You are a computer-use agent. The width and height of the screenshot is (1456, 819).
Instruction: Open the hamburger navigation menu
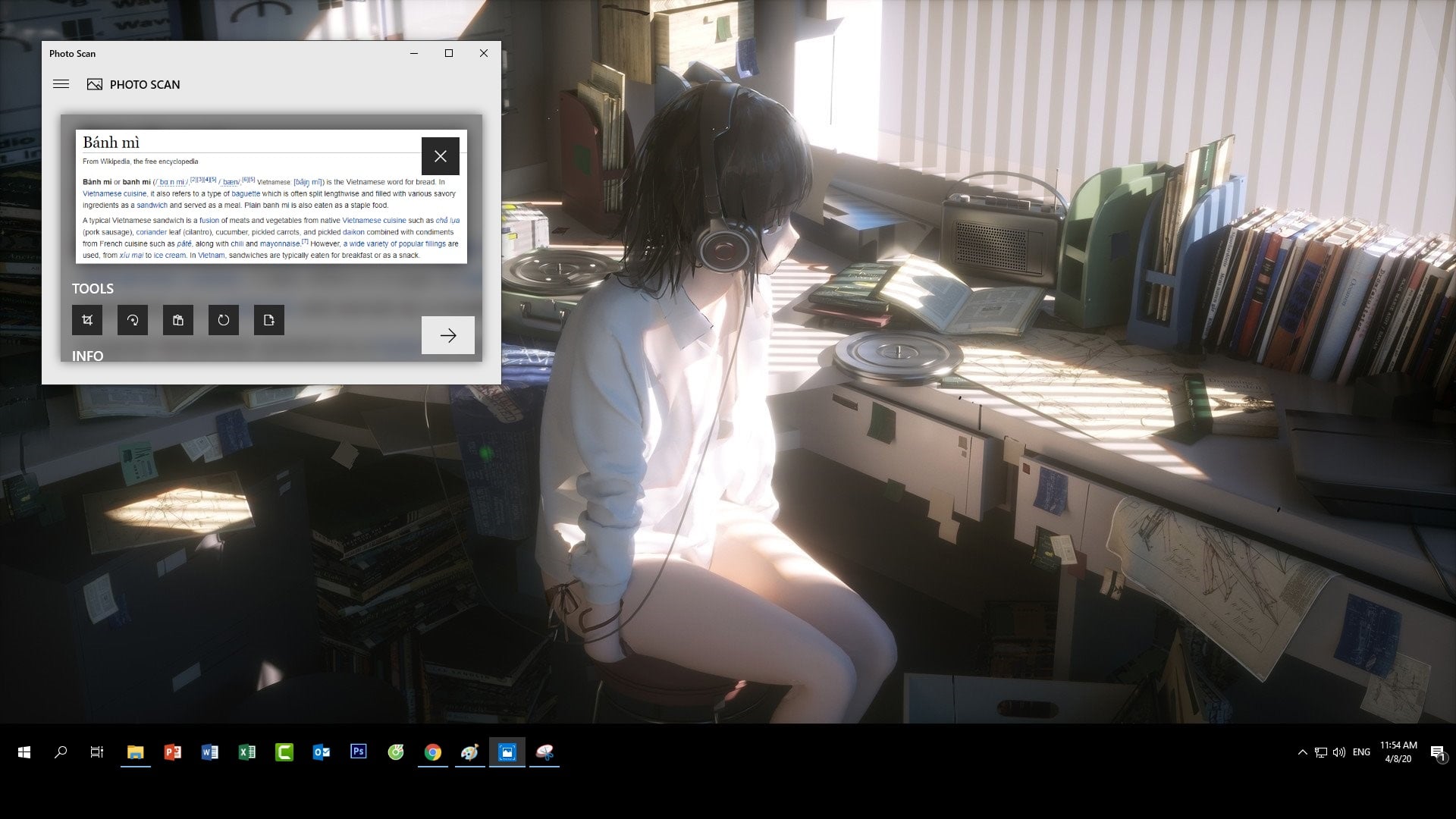point(61,84)
